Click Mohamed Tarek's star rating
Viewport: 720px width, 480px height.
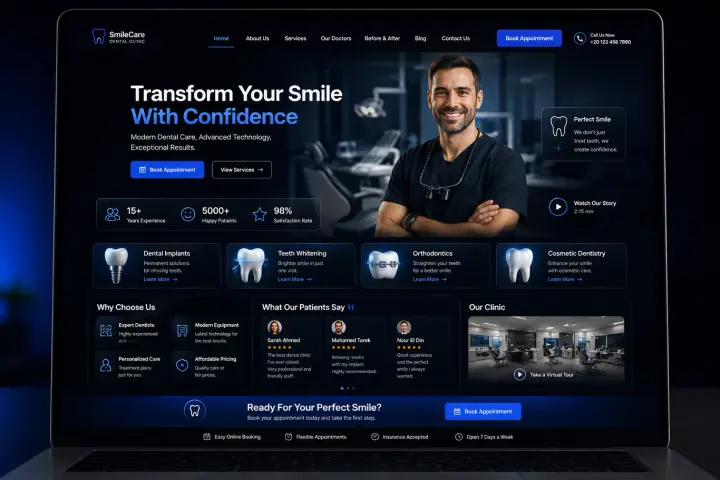coord(344,348)
